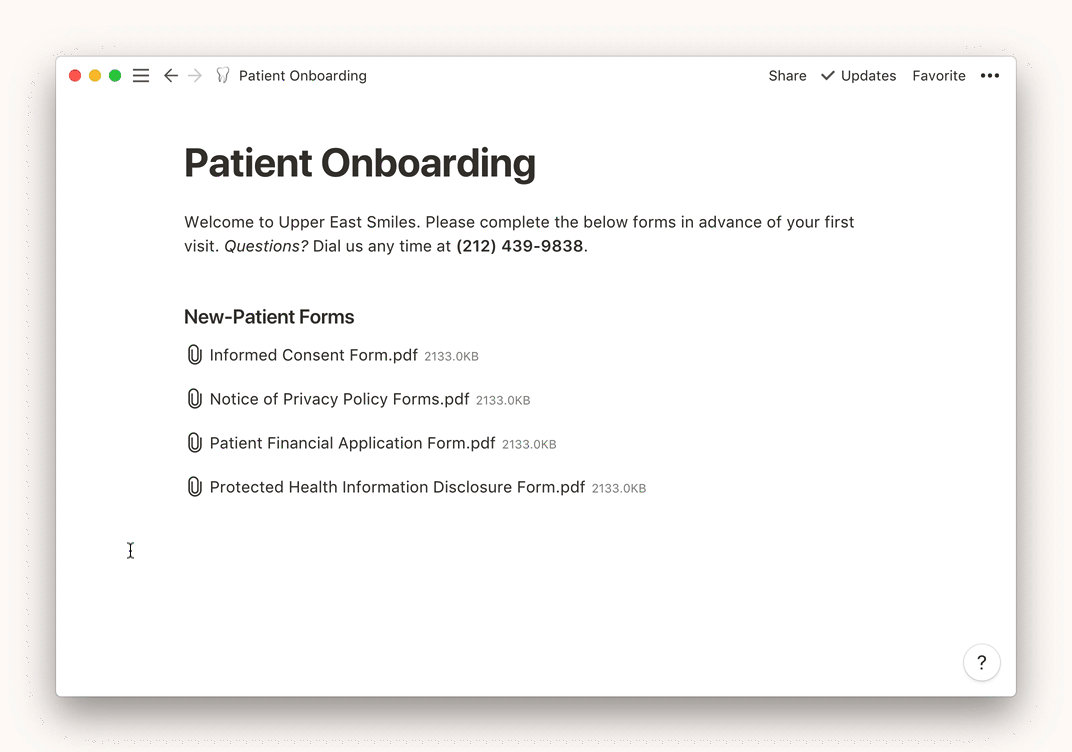Click the Patient Onboarding breadcrumb title

click(x=302, y=76)
